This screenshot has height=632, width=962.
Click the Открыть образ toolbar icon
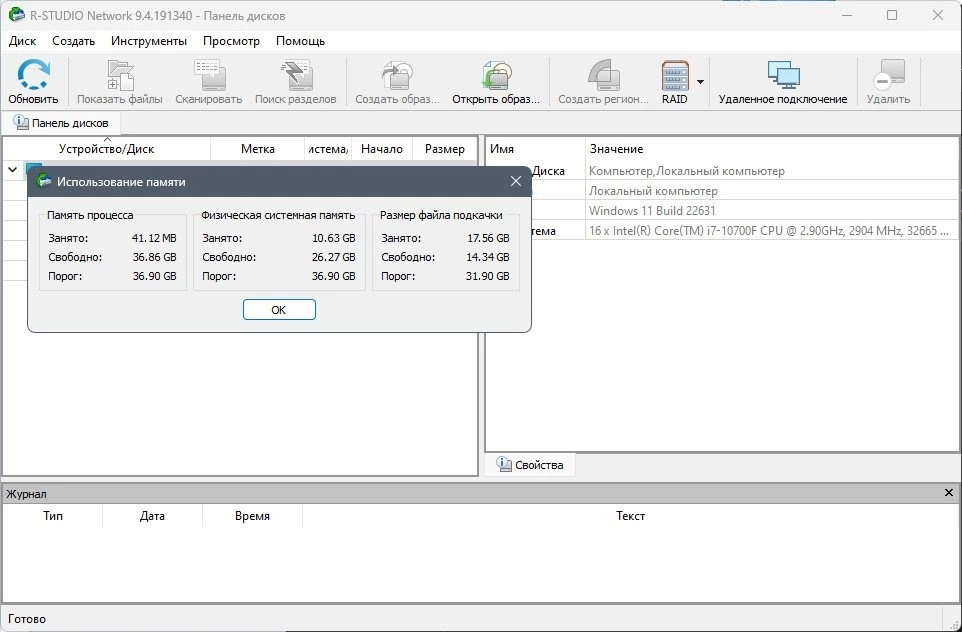pyautogui.click(x=496, y=75)
